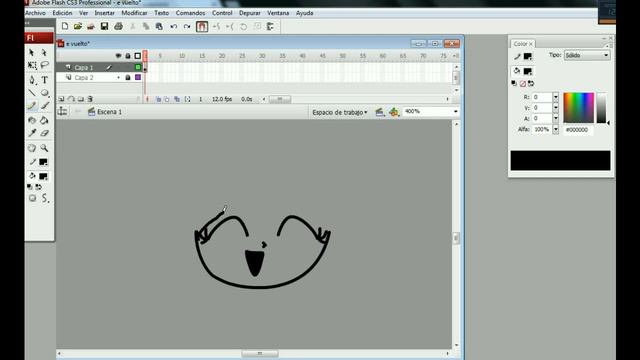Toggle the No Color button in Color panel

(x=522, y=83)
